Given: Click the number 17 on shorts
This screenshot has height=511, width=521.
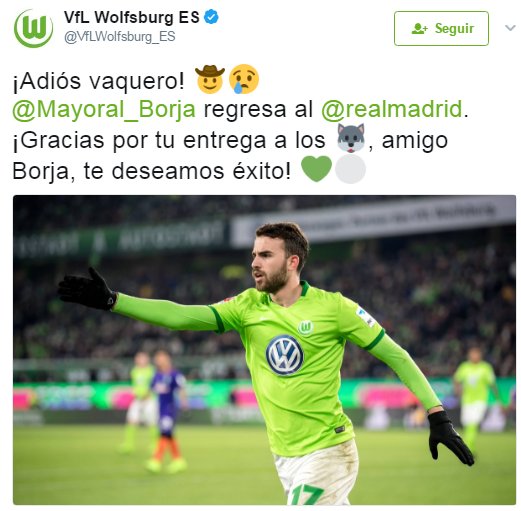Looking at the screenshot, I should [306, 494].
